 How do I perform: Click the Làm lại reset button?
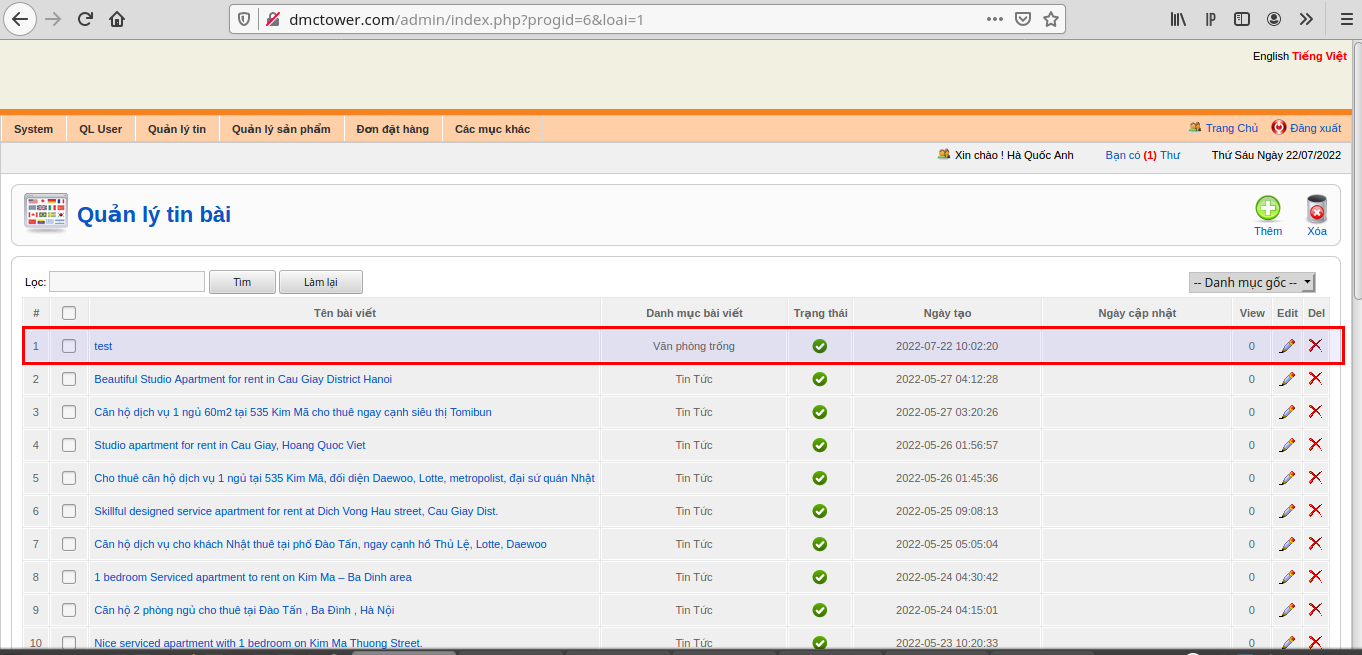pyautogui.click(x=321, y=282)
